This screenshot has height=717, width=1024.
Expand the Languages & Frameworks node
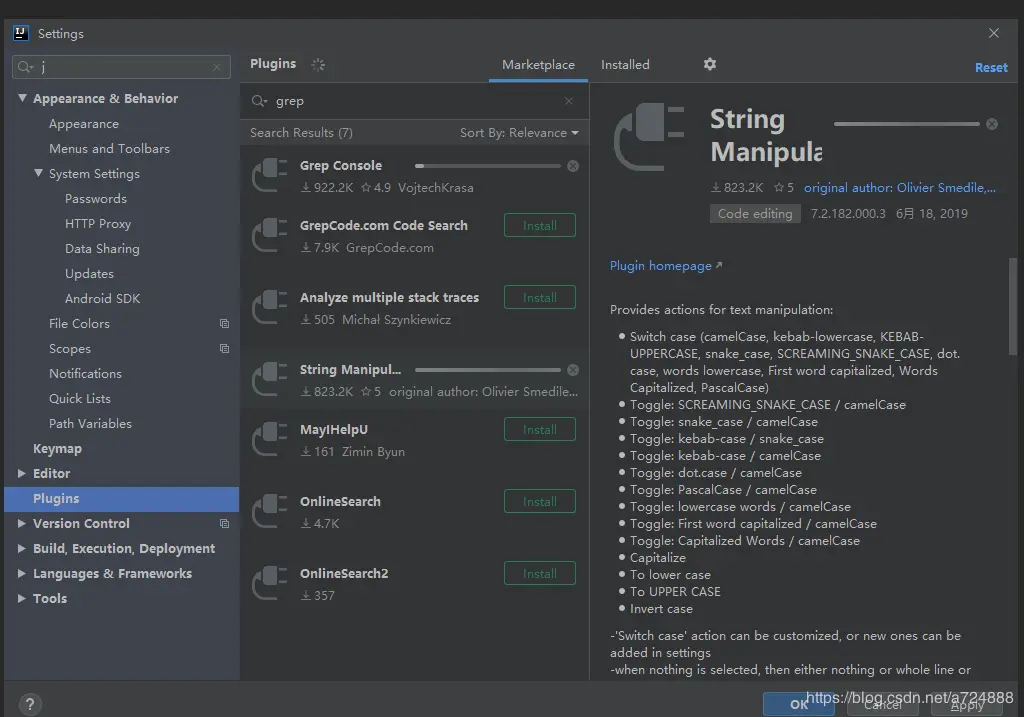coord(22,573)
